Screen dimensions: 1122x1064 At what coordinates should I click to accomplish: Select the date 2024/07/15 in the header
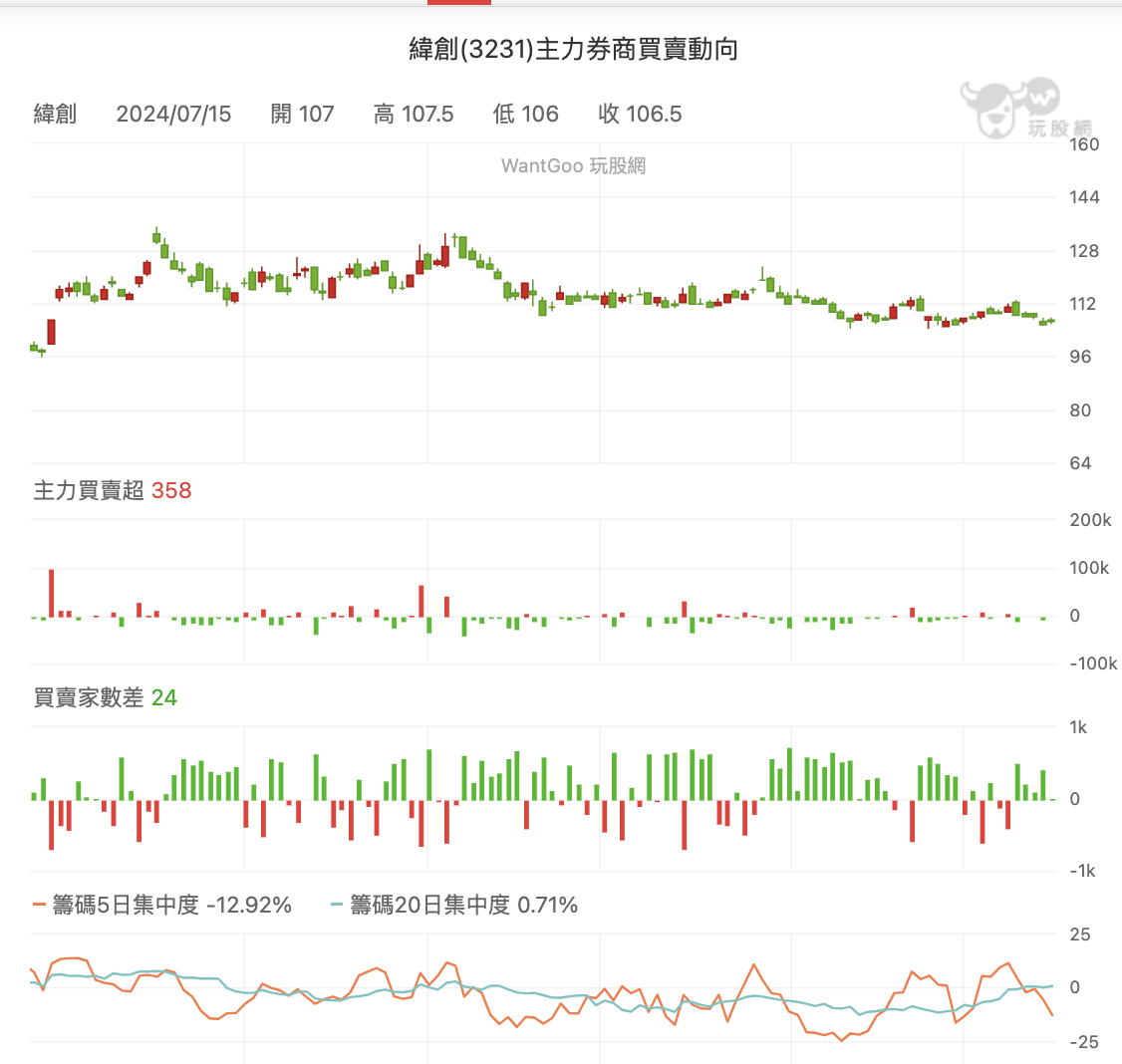pyautogui.click(x=174, y=114)
